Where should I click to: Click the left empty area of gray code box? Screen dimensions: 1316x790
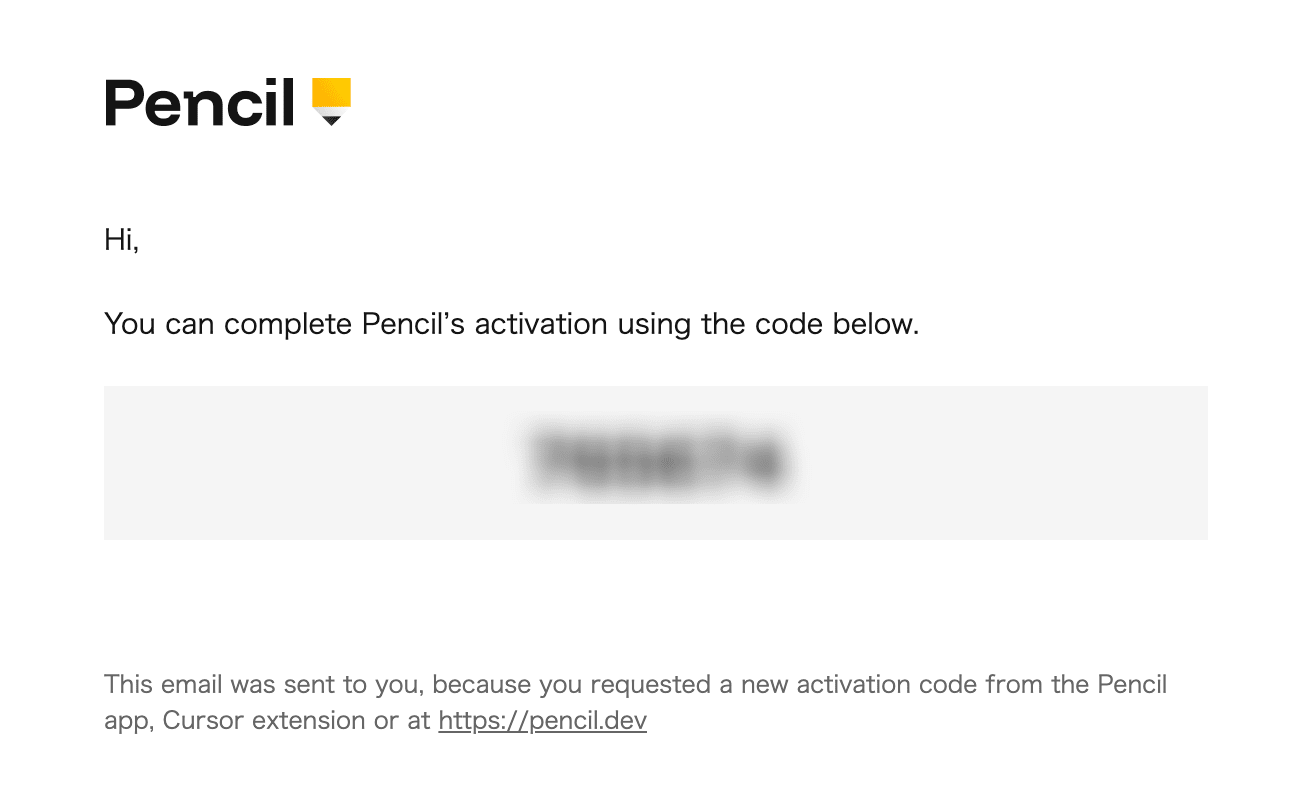click(x=300, y=463)
